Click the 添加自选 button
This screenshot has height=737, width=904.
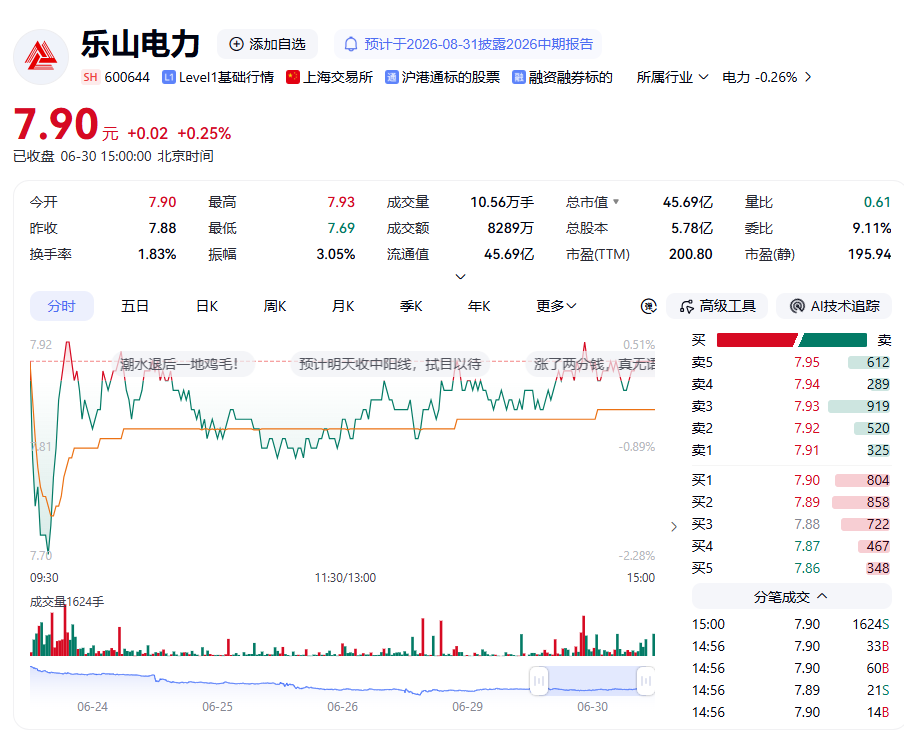267,44
